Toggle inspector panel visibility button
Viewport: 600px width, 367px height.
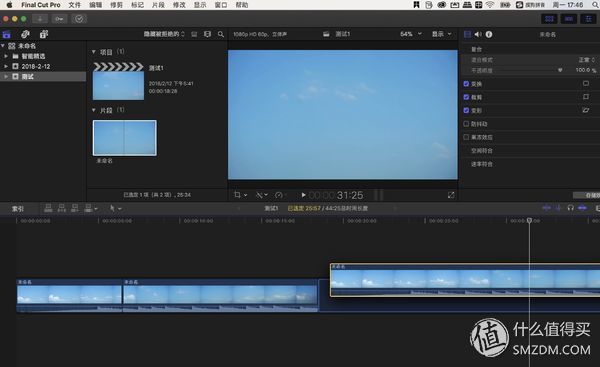(x=588, y=19)
